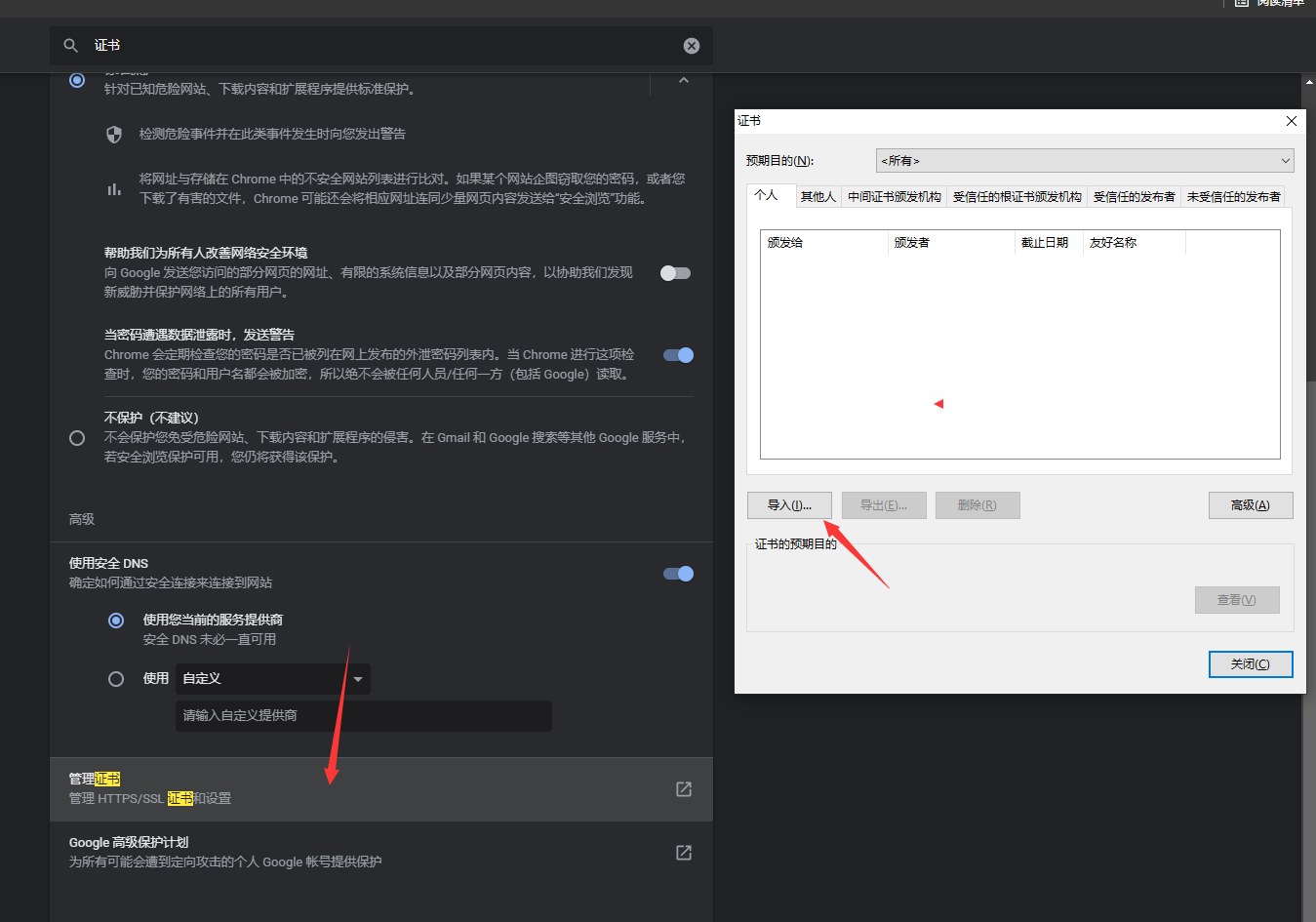Viewport: 1316px width, 922px height.
Task: Click the 高级(A) button
Action: 1251,504
